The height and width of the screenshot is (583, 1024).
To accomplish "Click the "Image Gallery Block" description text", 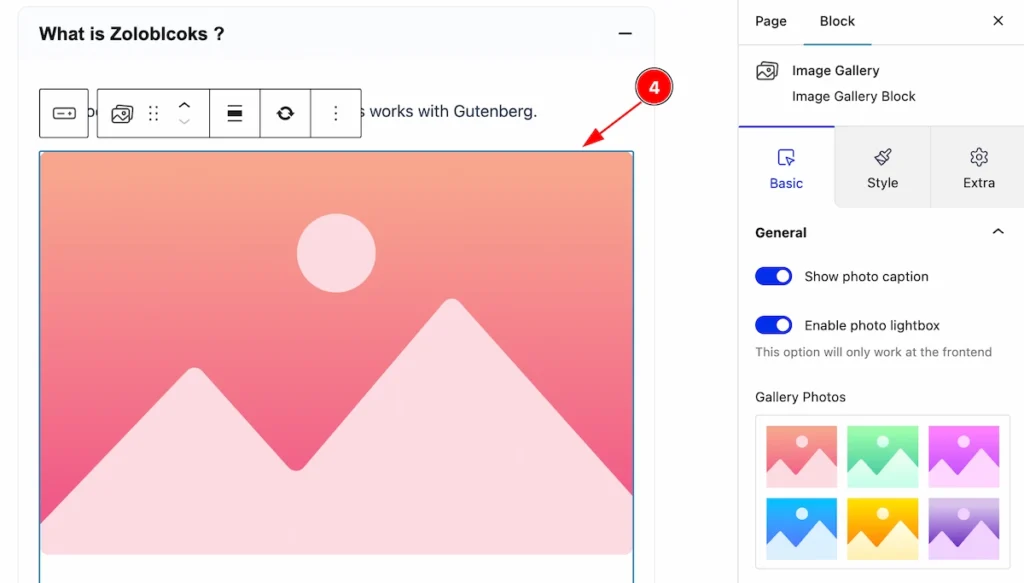I will pos(854,97).
